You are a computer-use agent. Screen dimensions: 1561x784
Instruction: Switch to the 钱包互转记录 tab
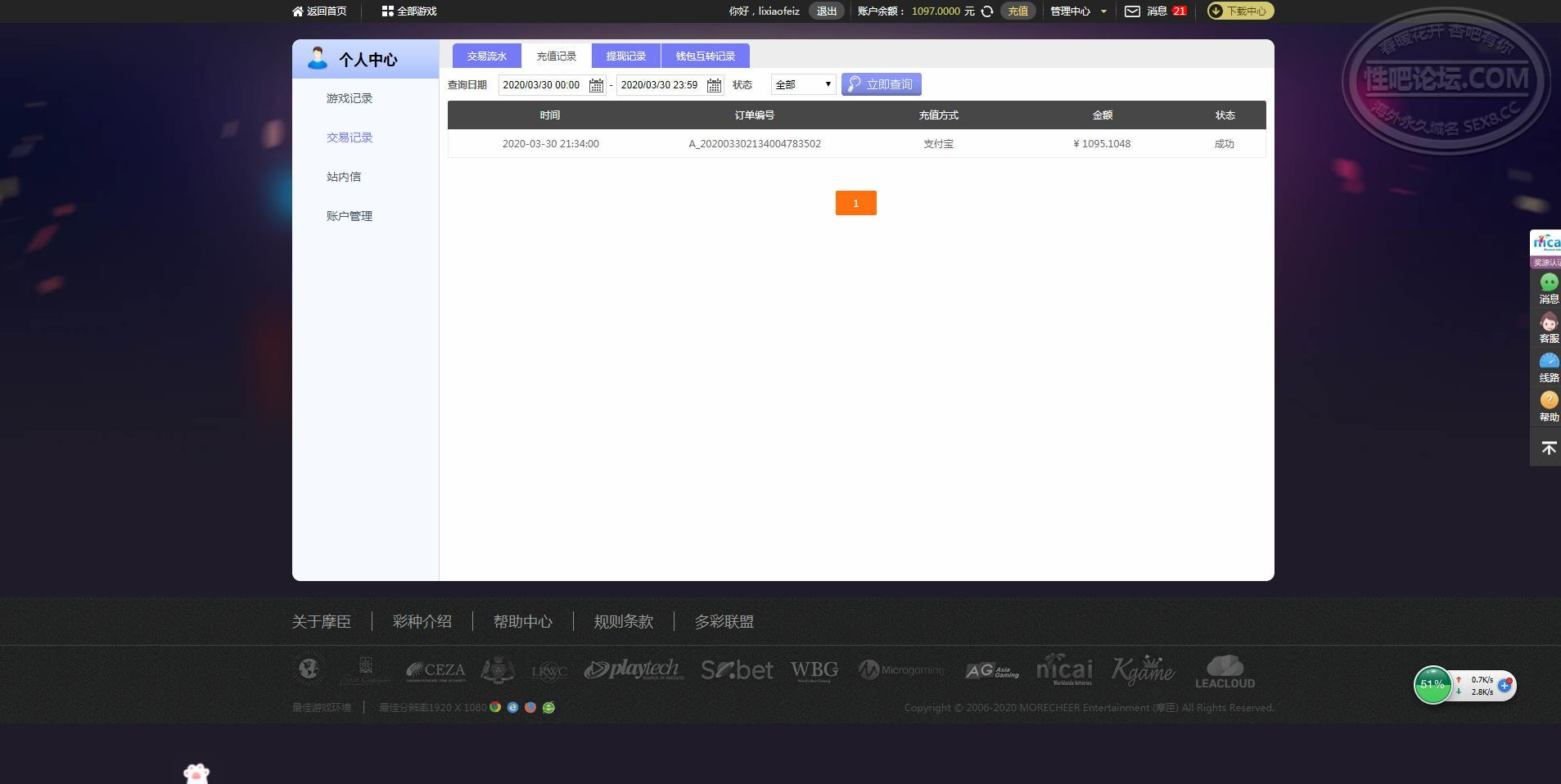(705, 55)
